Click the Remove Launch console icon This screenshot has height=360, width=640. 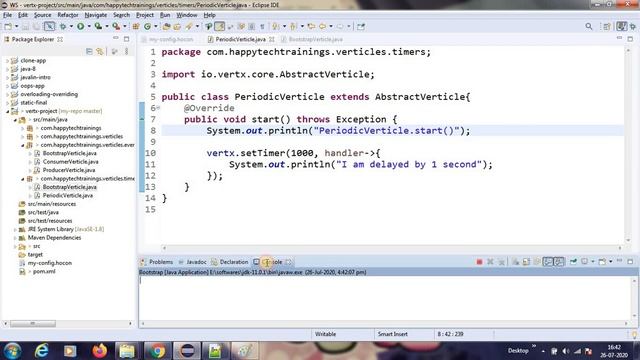click(490, 262)
